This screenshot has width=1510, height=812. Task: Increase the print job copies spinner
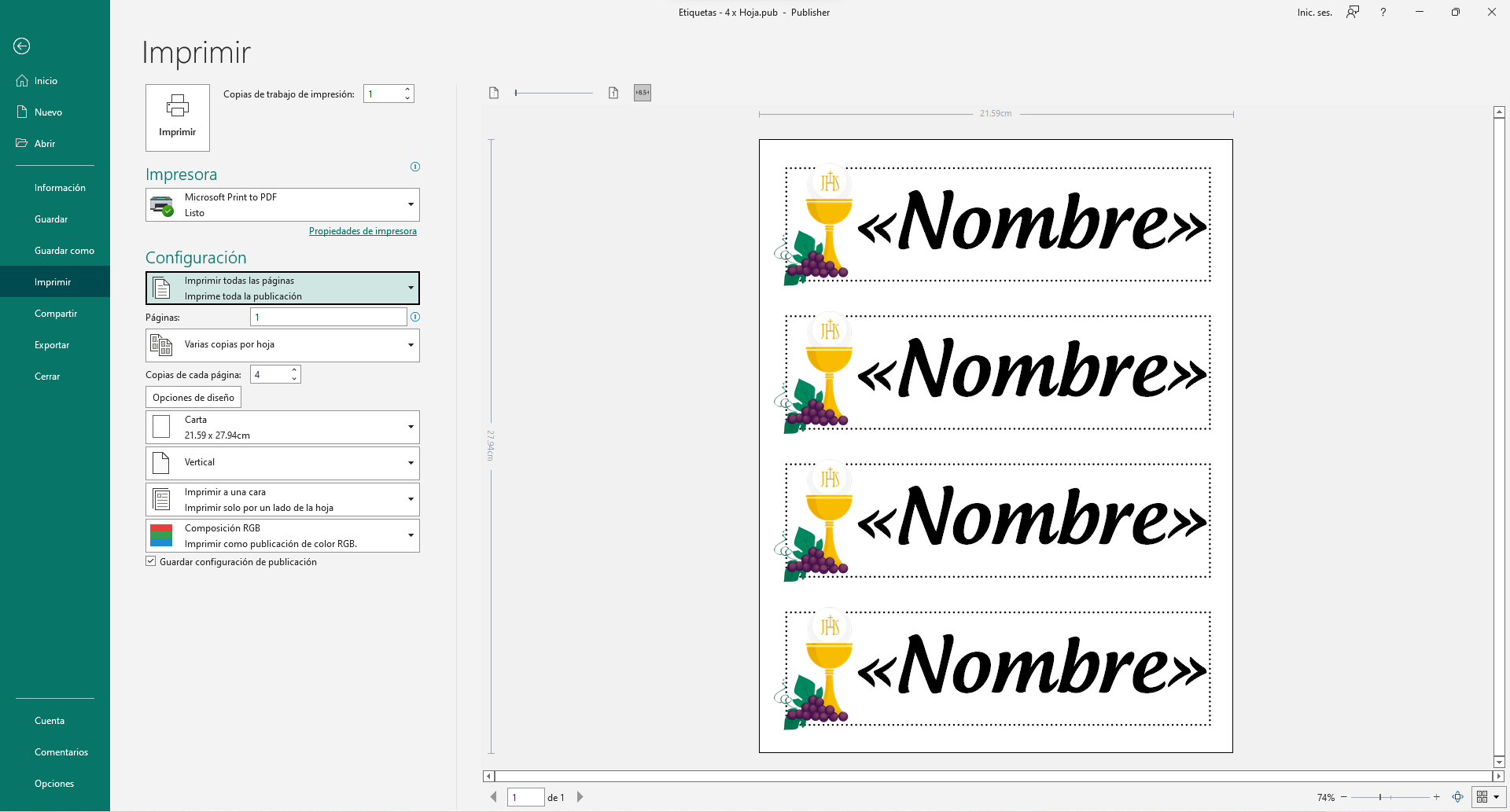click(x=407, y=90)
